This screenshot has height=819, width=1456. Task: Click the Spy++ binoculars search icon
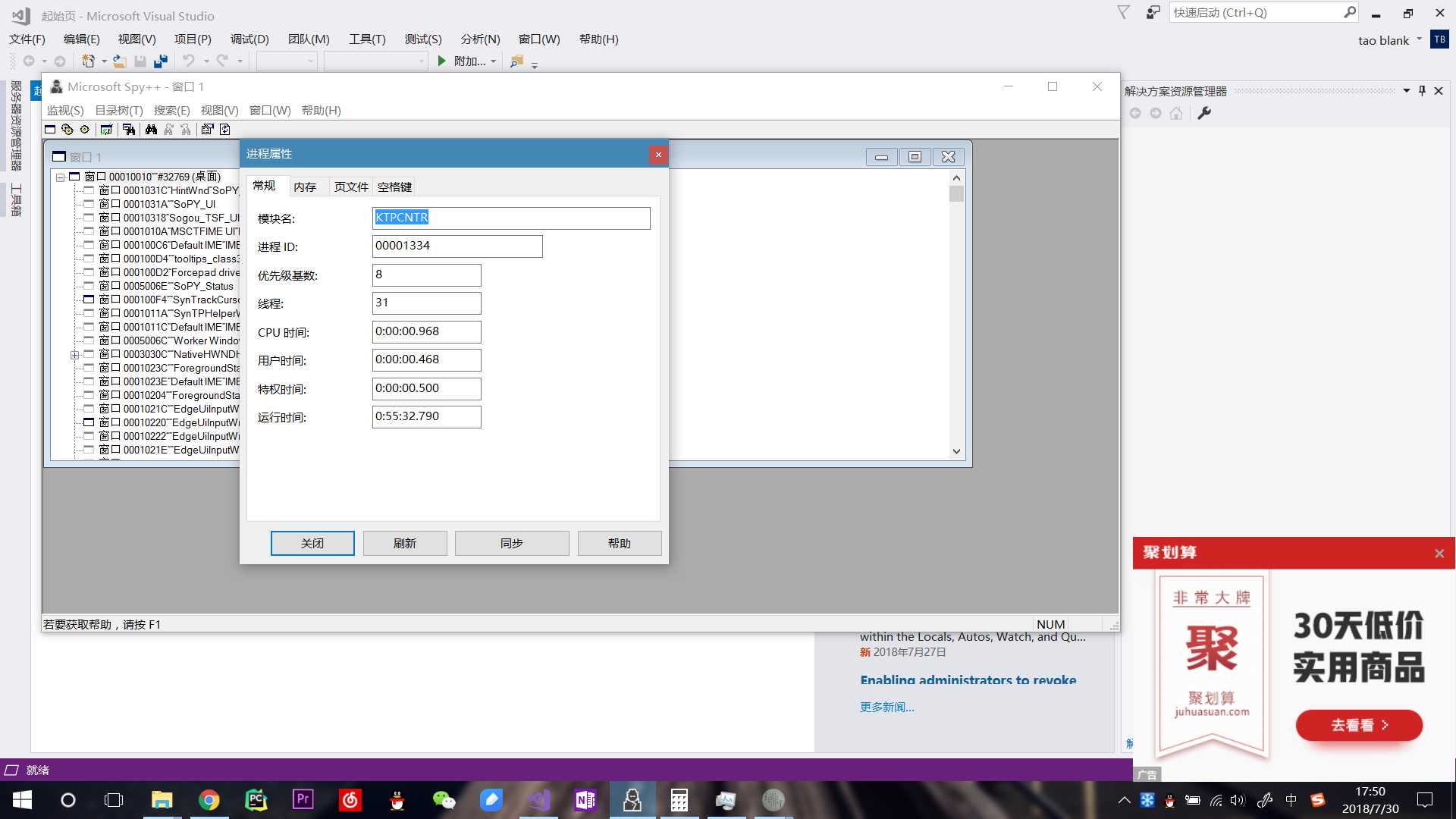pos(151,130)
